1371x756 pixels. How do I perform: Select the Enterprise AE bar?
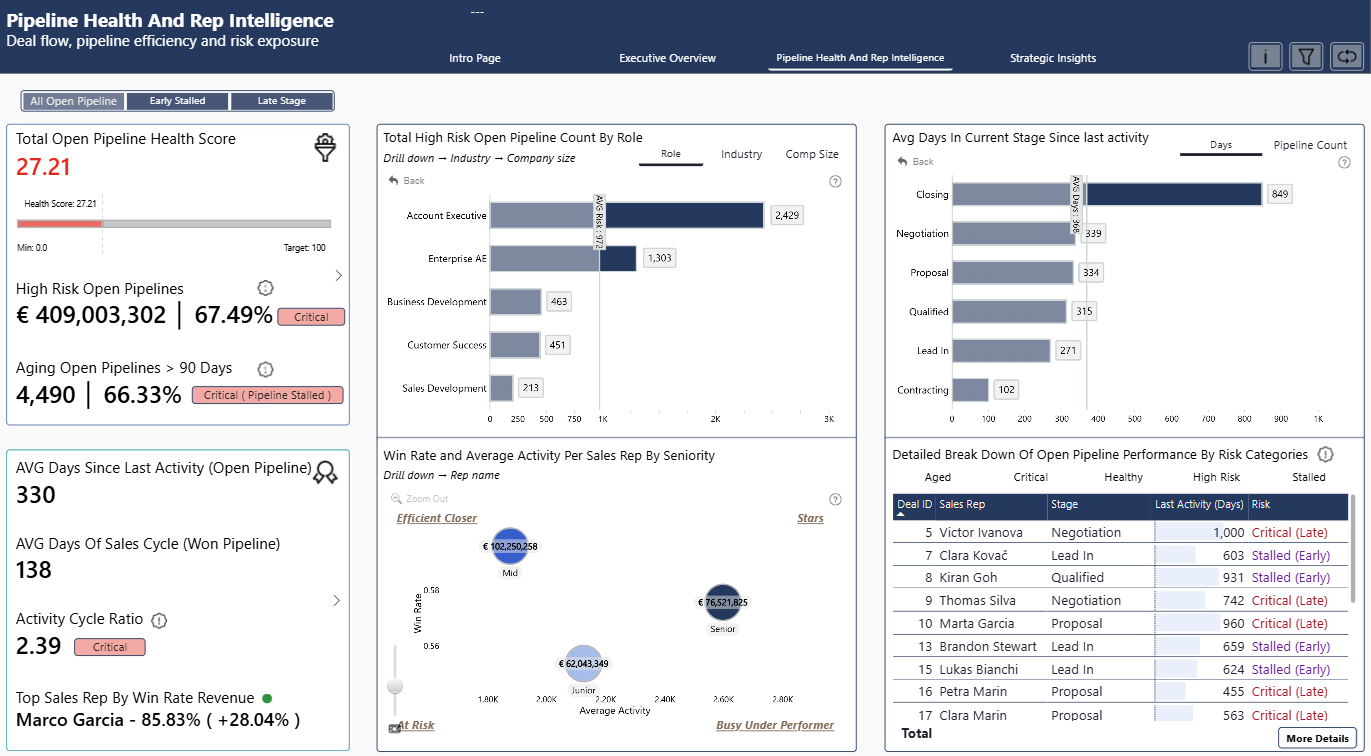pos(563,258)
